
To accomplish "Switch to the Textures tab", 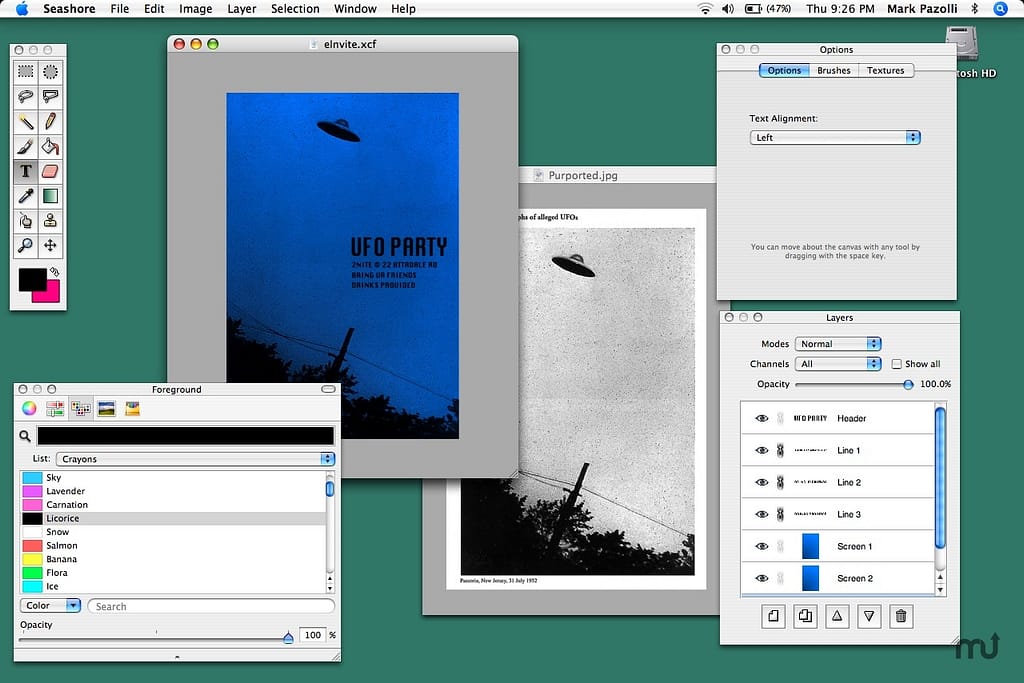I will click(885, 71).
